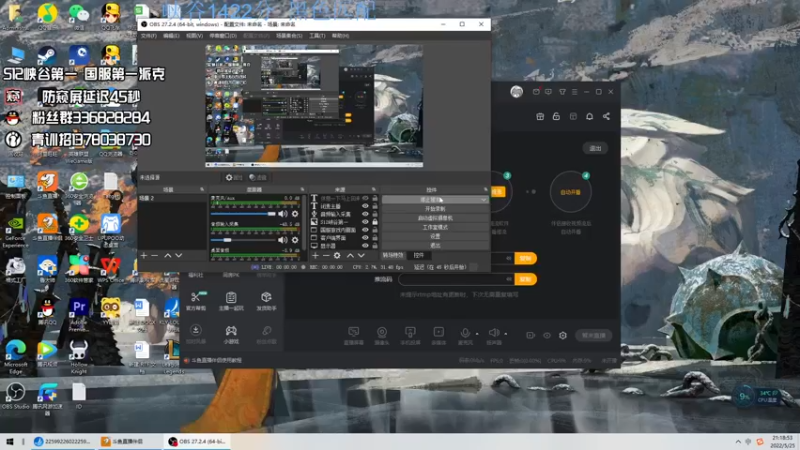
Task: Click the scissors clip tool in Douyu panel
Action: click(x=195, y=297)
